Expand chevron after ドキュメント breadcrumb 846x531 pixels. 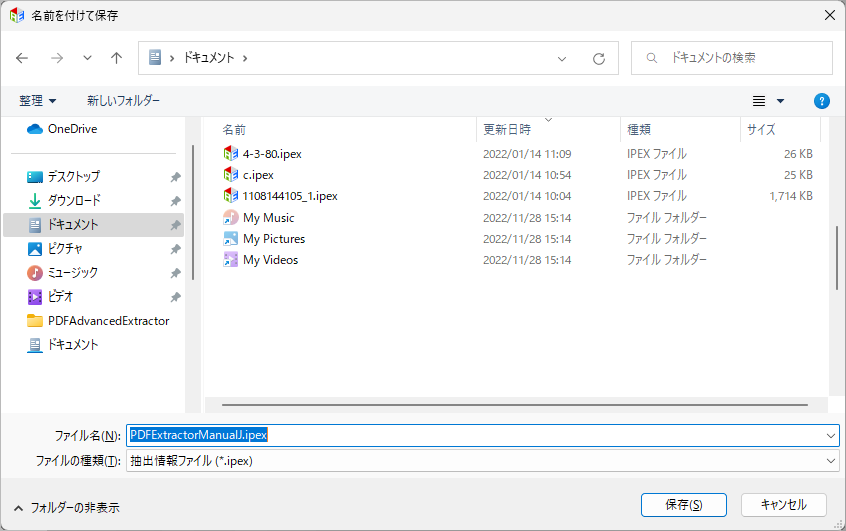pyautogui.click(x=245, y=58)
